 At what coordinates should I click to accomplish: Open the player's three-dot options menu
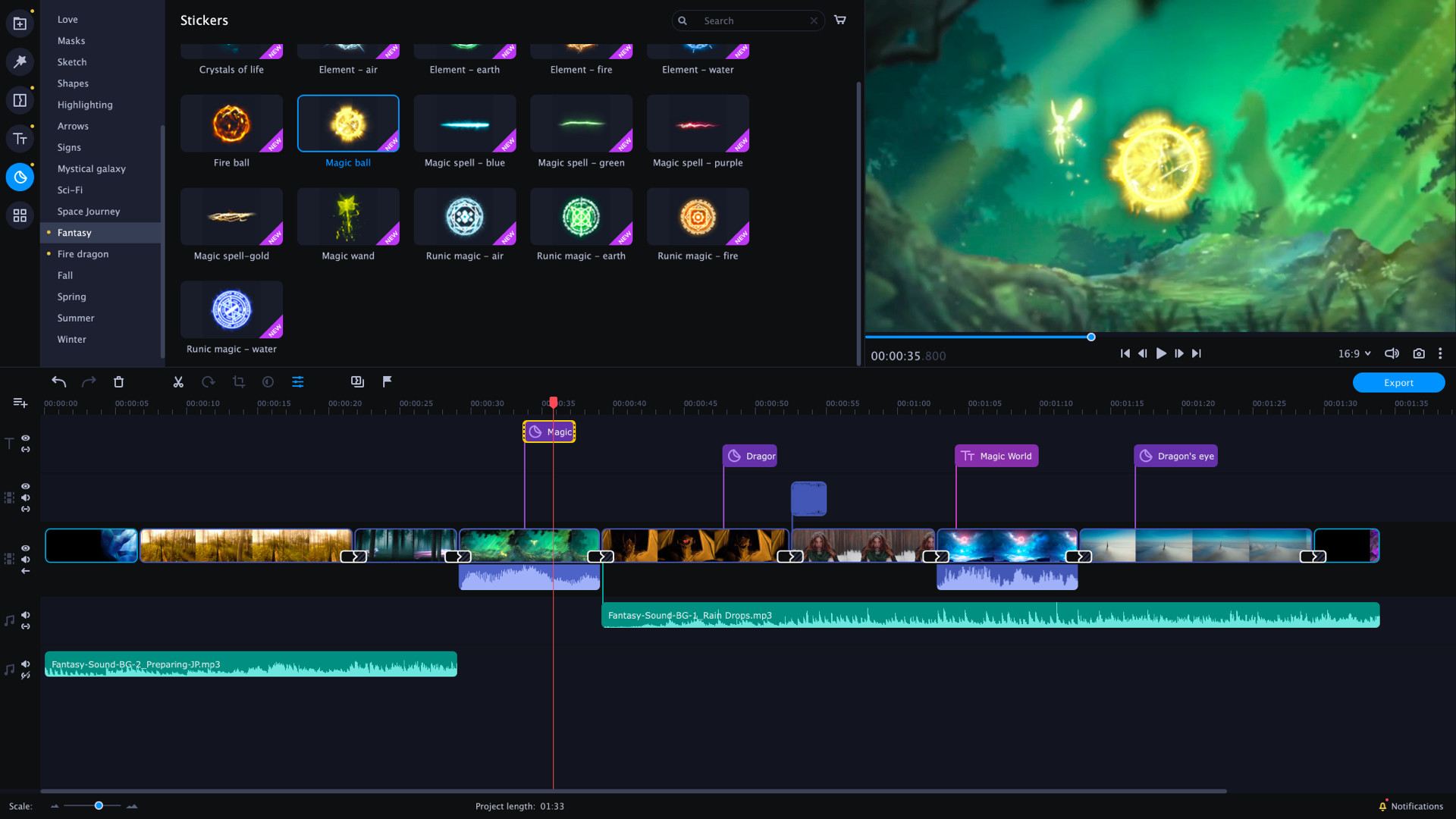(x=1440, y=353)
